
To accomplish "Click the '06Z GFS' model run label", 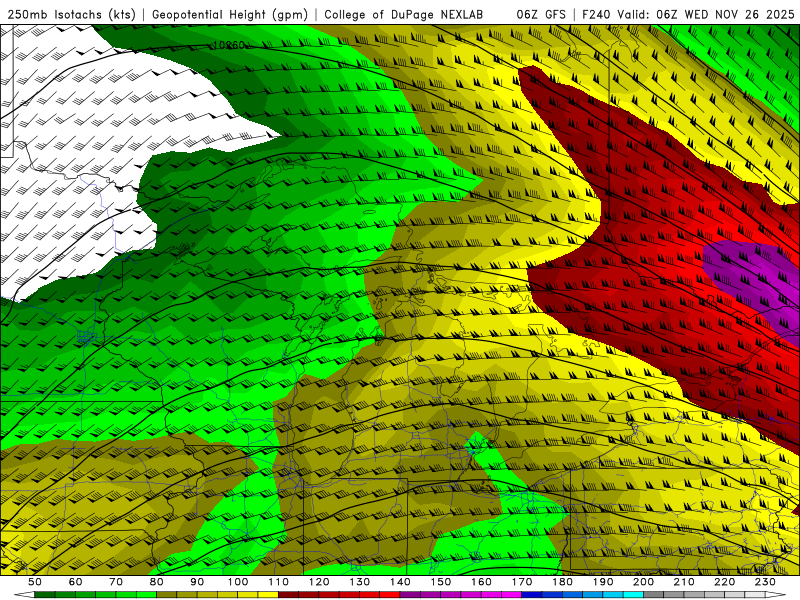I will (x=541, y=14).
